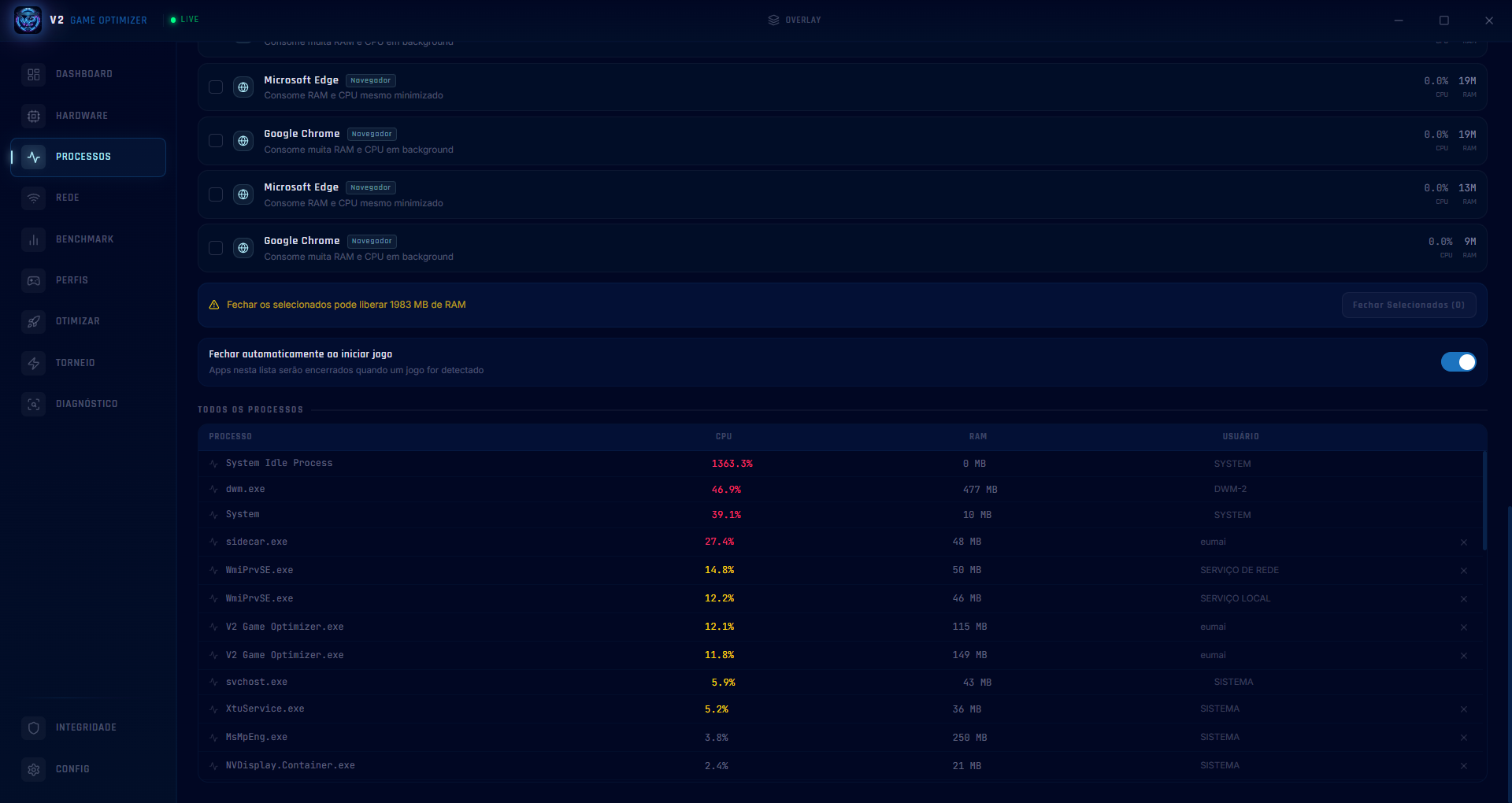Kill WmiPrvSE.exe under SERVIÇO DE REDE

tap(1464, 571)
